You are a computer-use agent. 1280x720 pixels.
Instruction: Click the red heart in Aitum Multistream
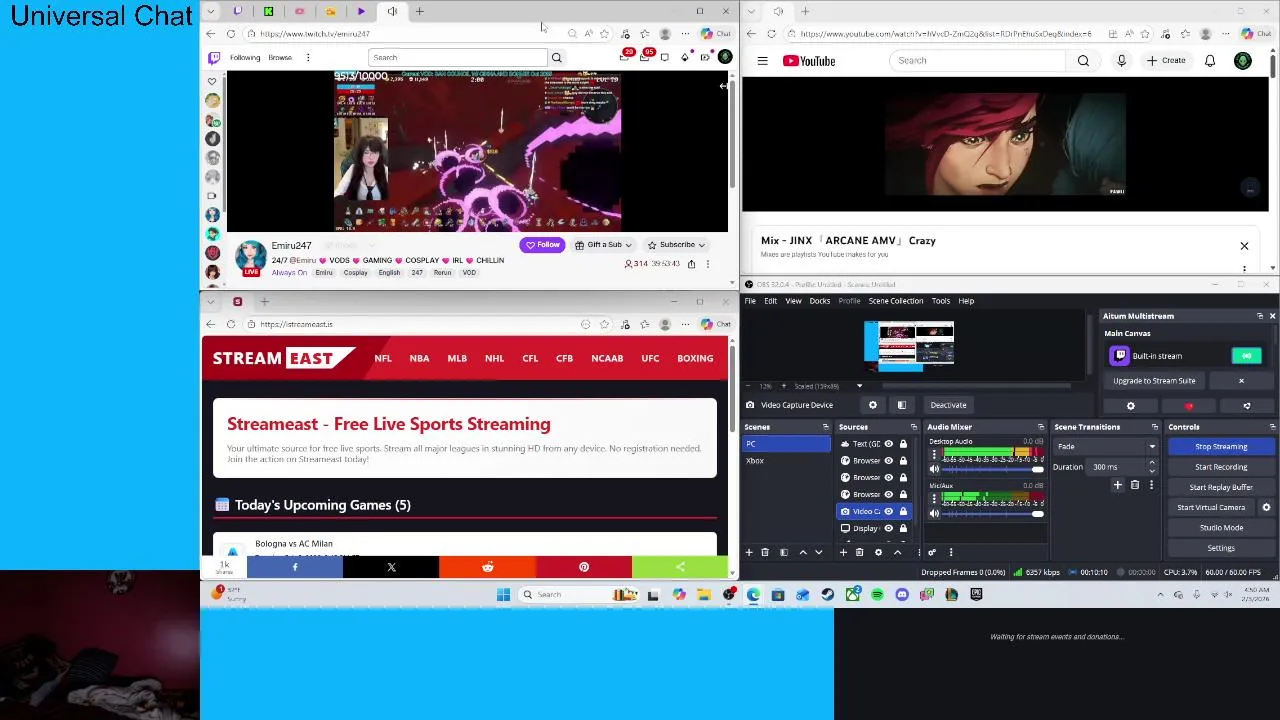coord(1189,406)
